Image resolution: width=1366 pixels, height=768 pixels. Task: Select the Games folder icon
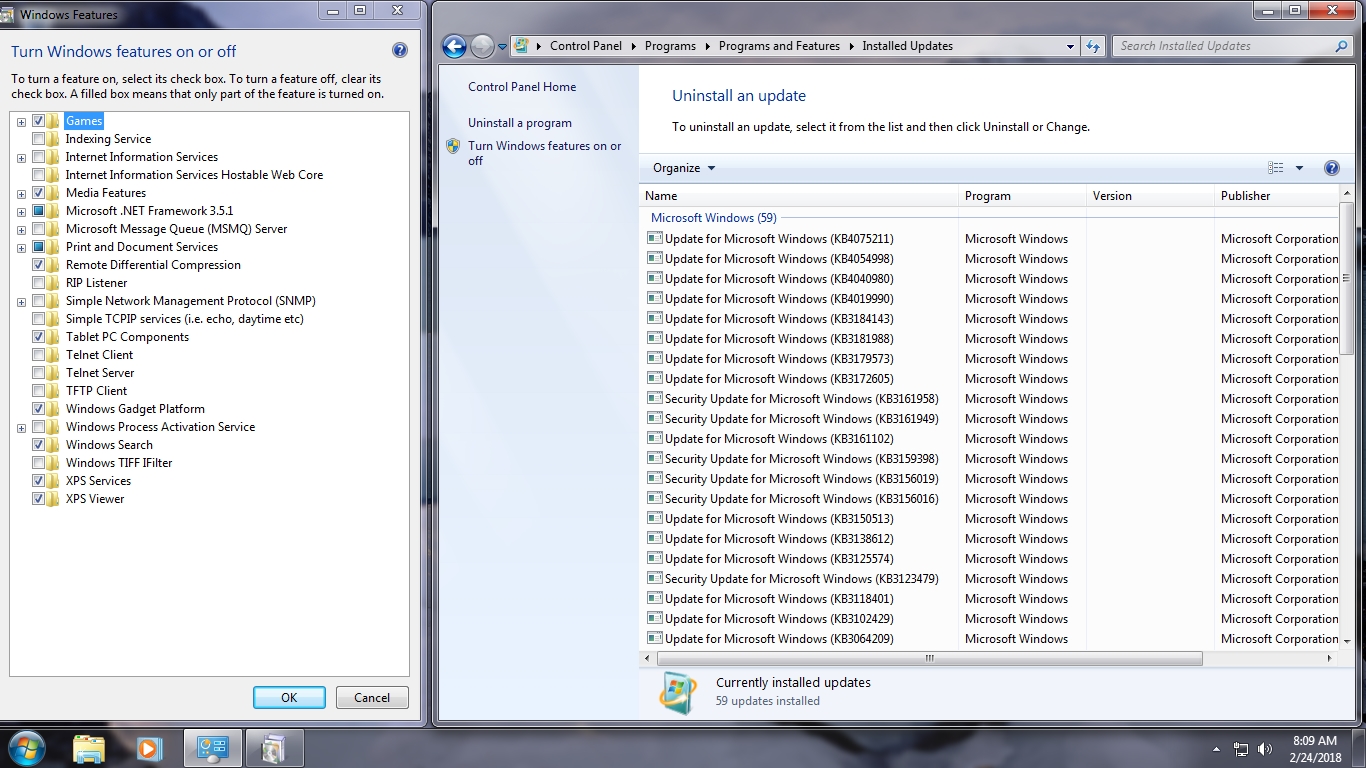(54, 121)
